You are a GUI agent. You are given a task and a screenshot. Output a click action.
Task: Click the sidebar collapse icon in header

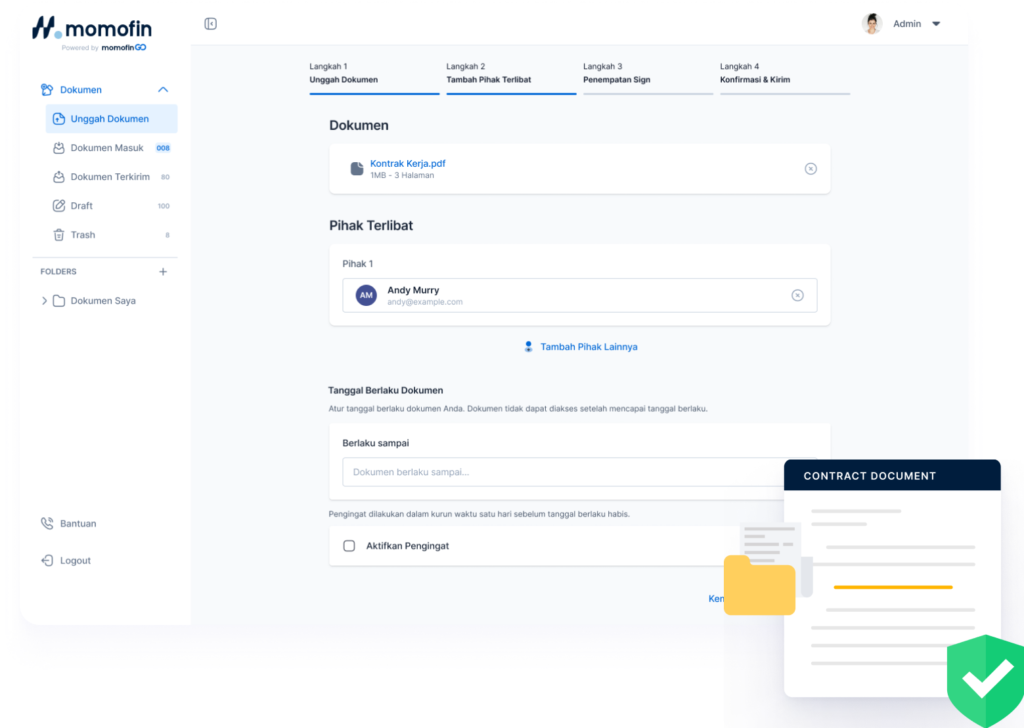coord(210,24)
